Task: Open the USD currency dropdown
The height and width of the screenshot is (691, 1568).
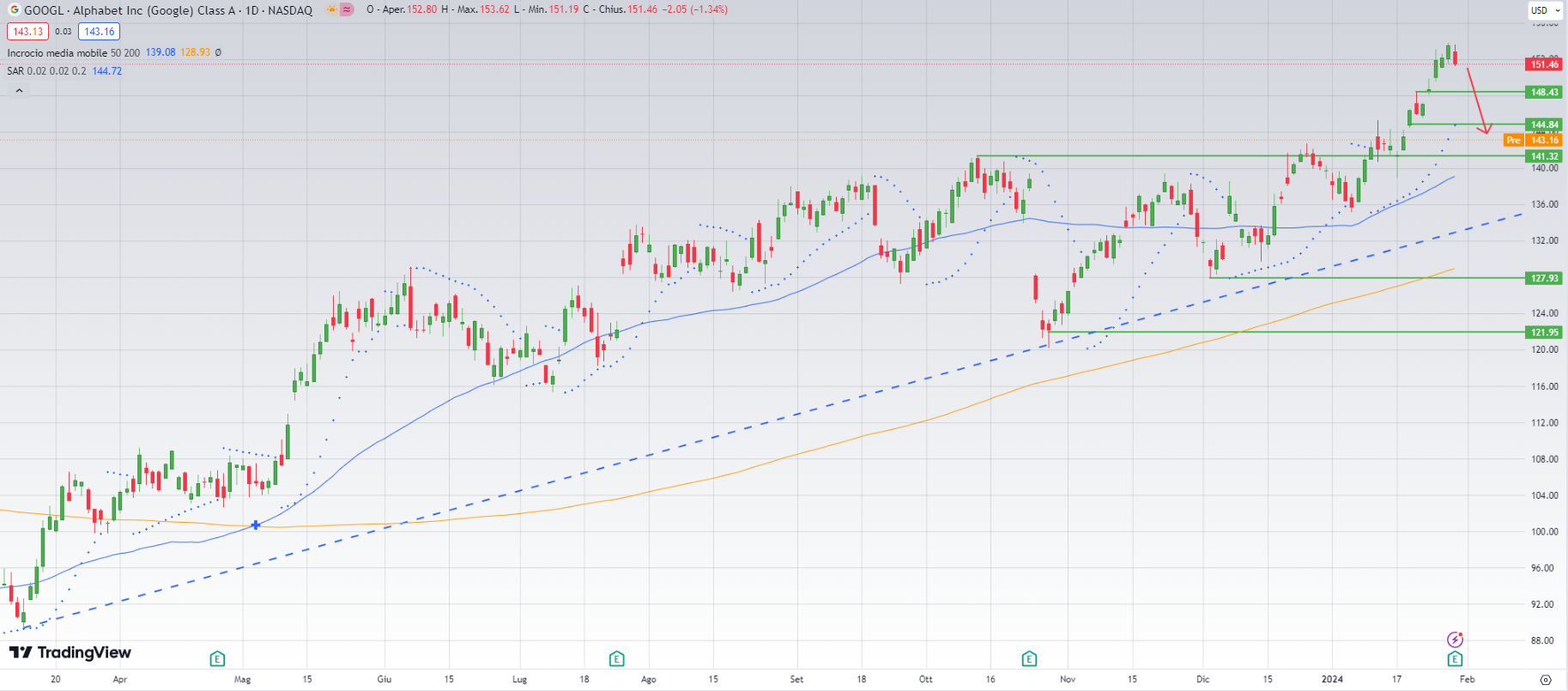Action: 1546,10
